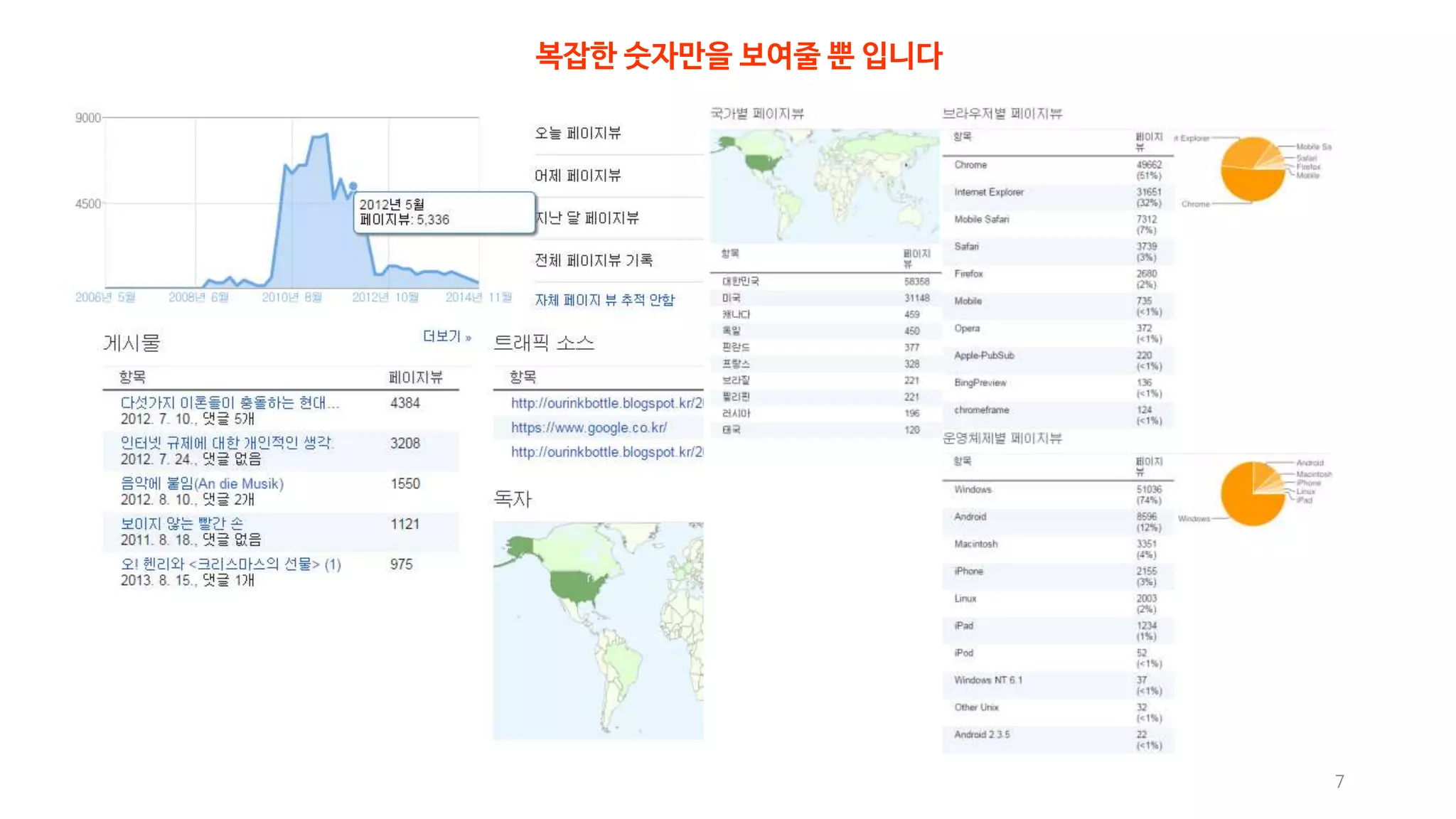The image size is (1456, 819).
Task: Click the 2012년 5월 data point on chart
Action: point(353,186)
